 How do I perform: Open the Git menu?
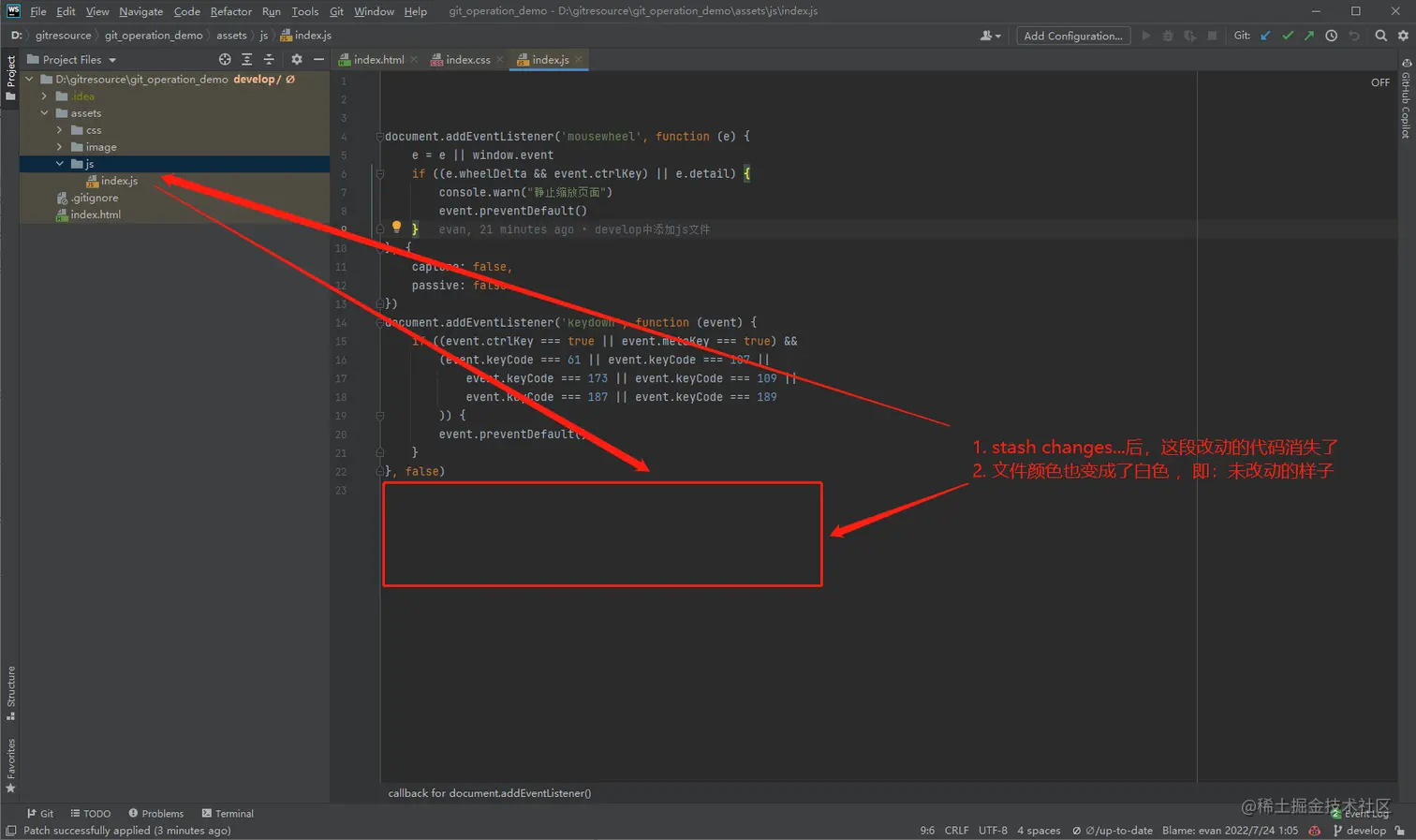coord(336,11)
